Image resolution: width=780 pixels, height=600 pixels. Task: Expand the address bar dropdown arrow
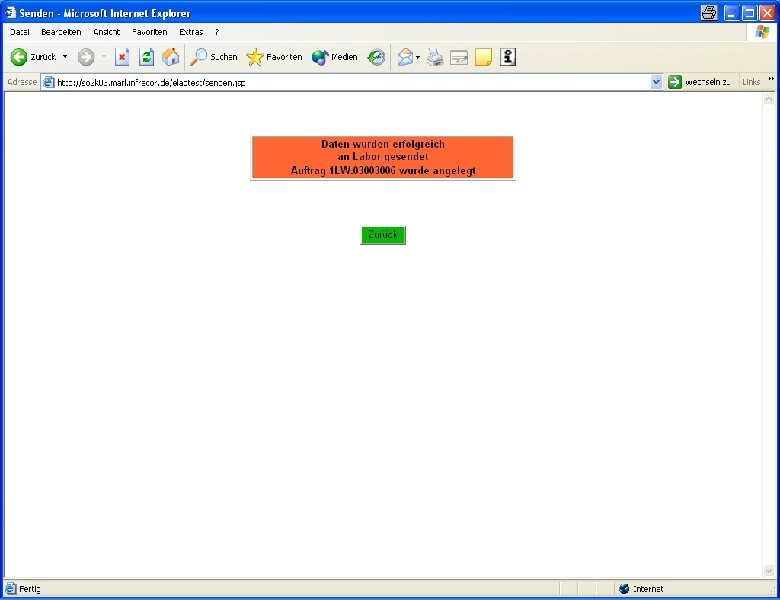pyautogui.click(x=656, y=82)
